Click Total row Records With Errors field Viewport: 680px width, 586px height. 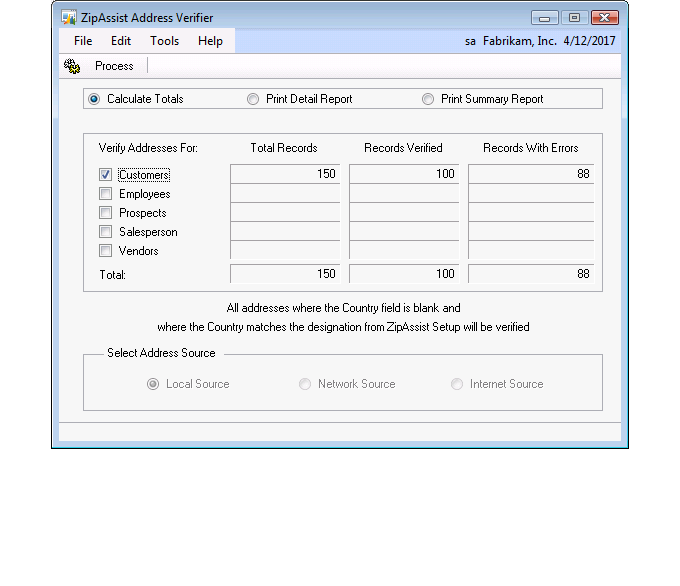click(x=531, y=274)
